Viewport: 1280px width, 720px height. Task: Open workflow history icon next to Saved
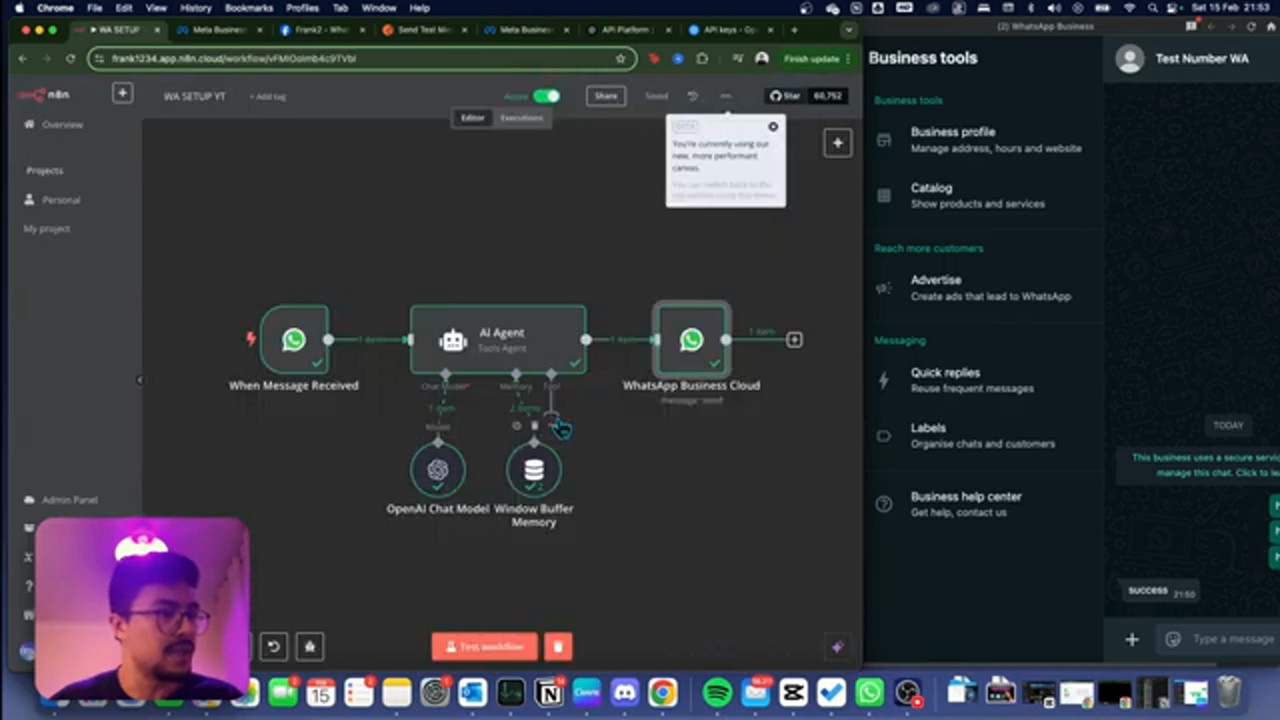693,96
